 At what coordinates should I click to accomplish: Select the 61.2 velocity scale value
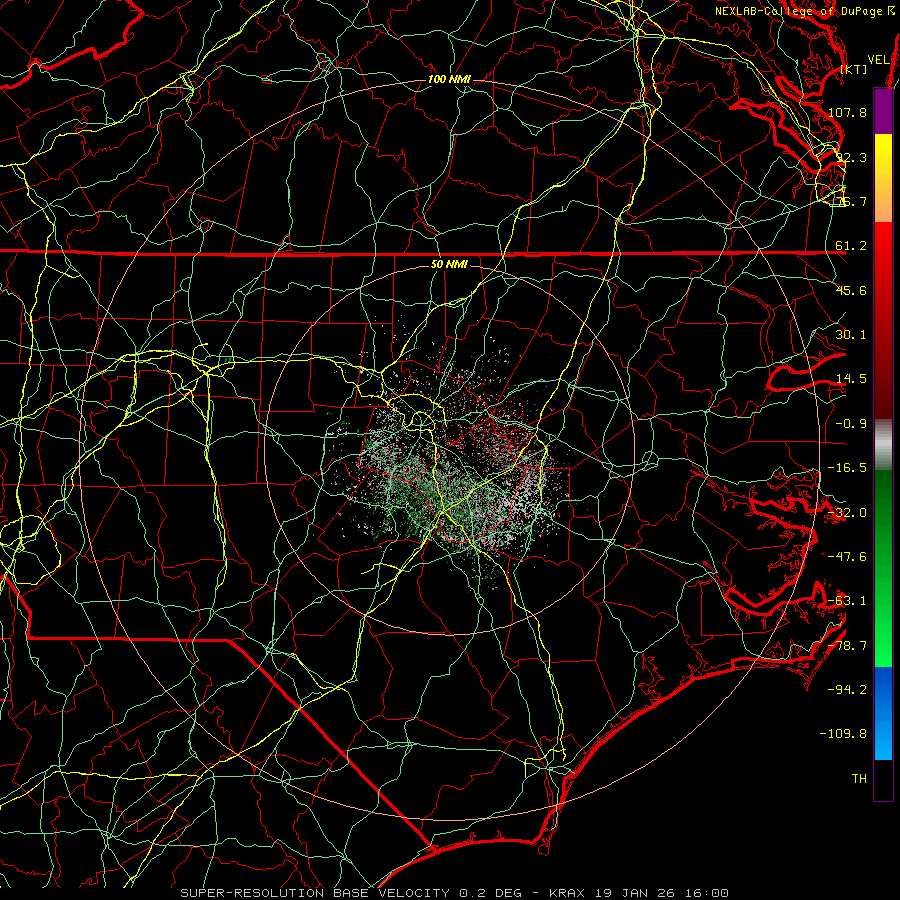(x=851, y=246)
